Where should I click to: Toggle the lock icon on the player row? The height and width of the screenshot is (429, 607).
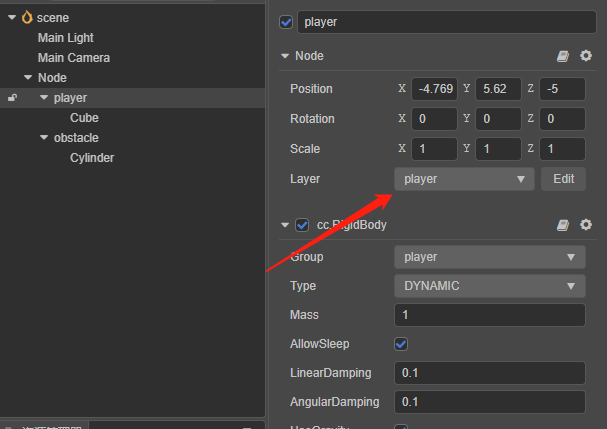[12, 98]
